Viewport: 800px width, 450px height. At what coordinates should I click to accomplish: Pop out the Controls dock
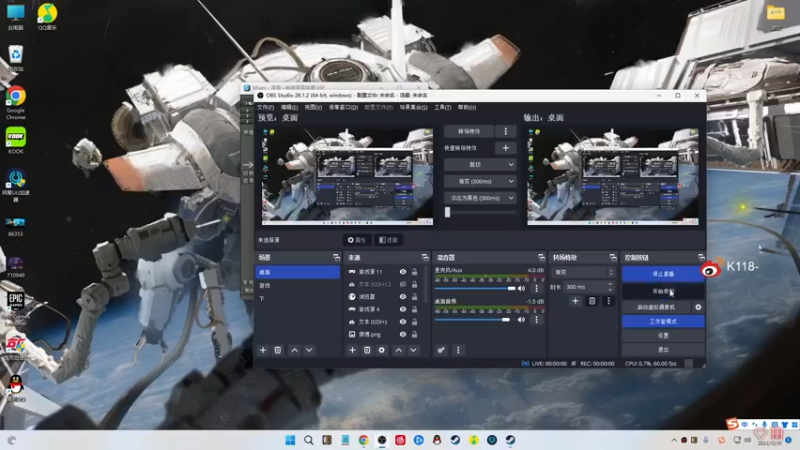[x=701, y=258]
